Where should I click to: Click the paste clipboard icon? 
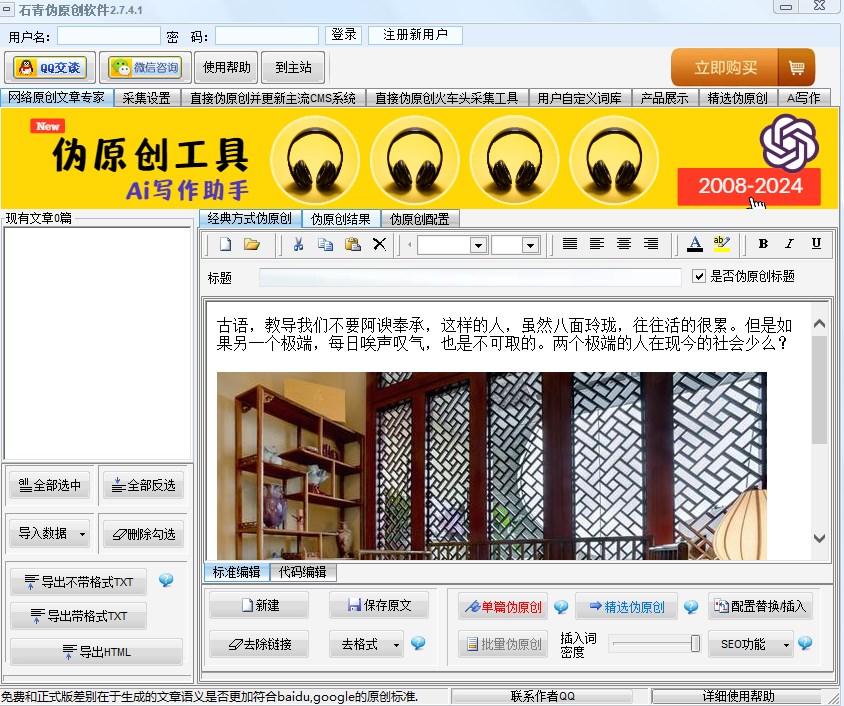coord(352,244)
